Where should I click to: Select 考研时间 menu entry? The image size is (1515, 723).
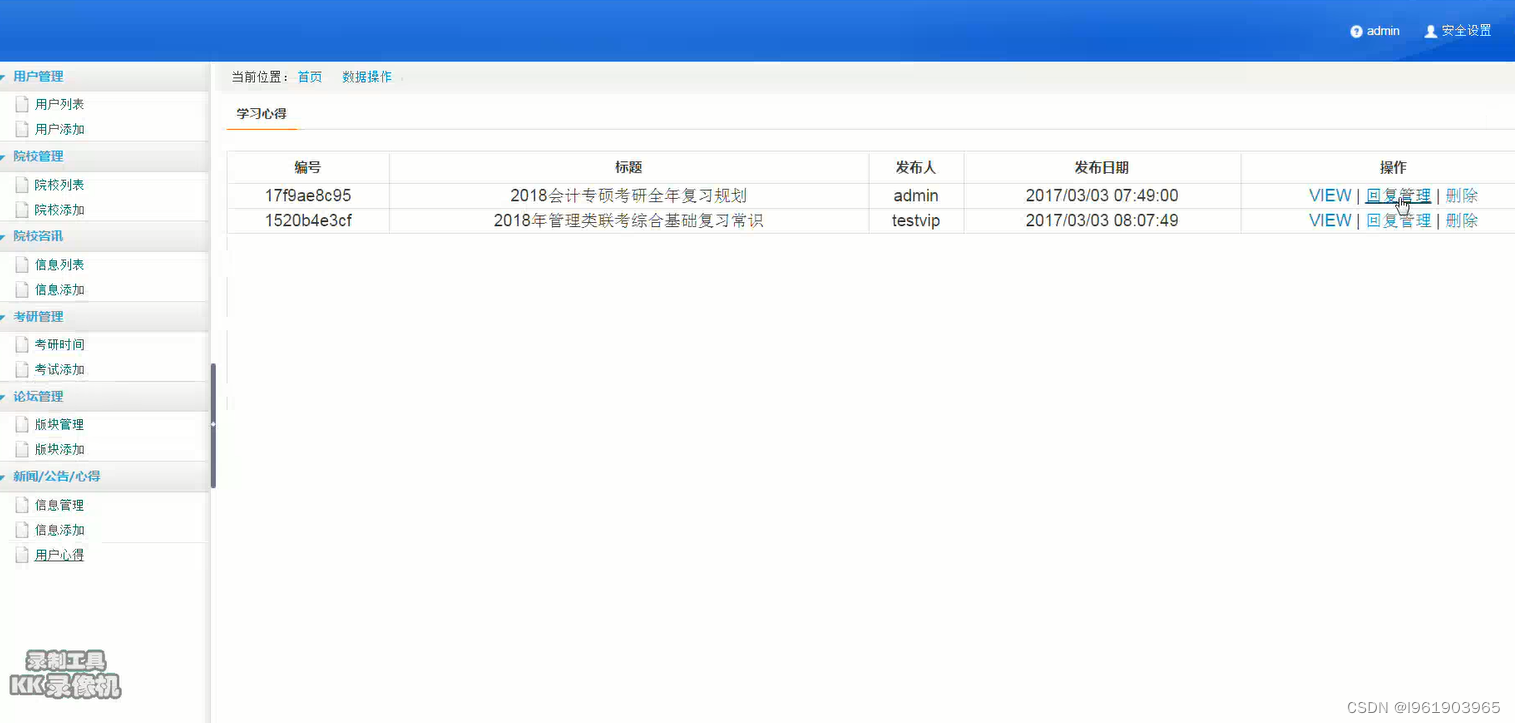point(59,344)
